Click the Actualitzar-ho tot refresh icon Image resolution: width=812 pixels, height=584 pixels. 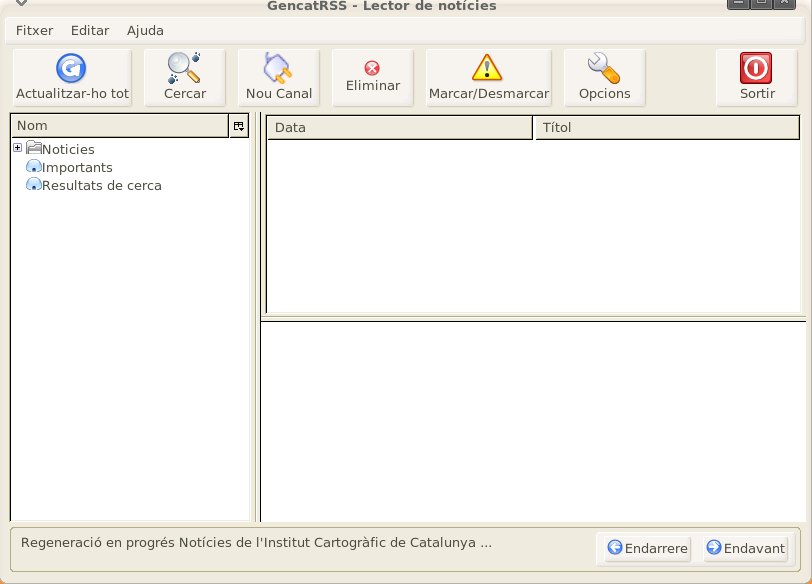pos(71,68)
